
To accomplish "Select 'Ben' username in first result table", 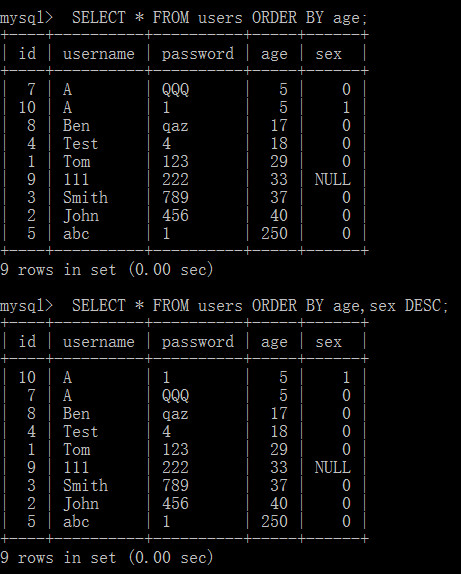I will pyautogui.click(x=76, y=126).
